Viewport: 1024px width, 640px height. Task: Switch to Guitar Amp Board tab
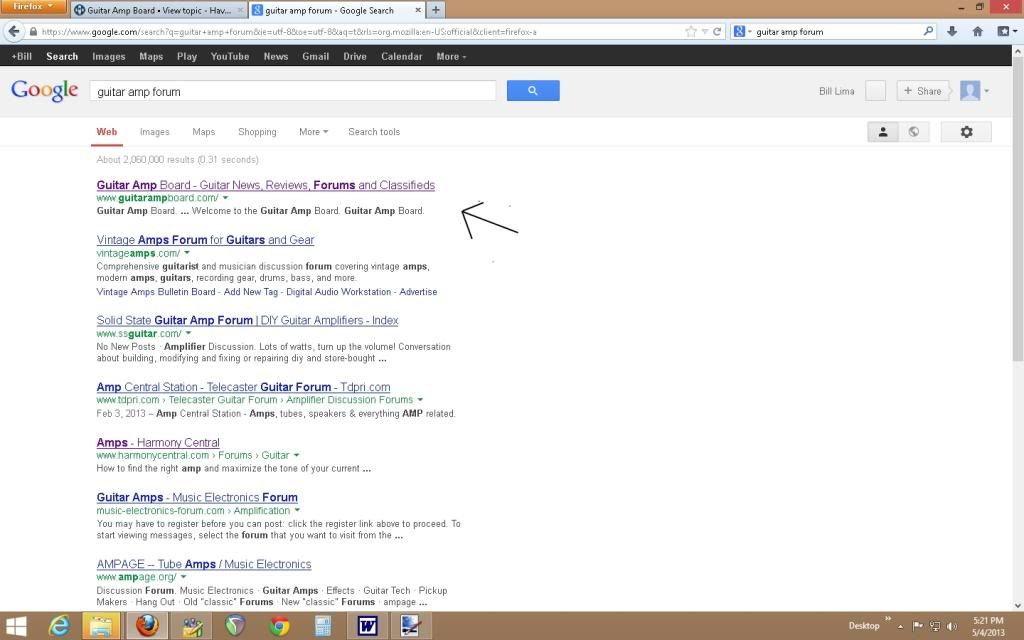157,10
